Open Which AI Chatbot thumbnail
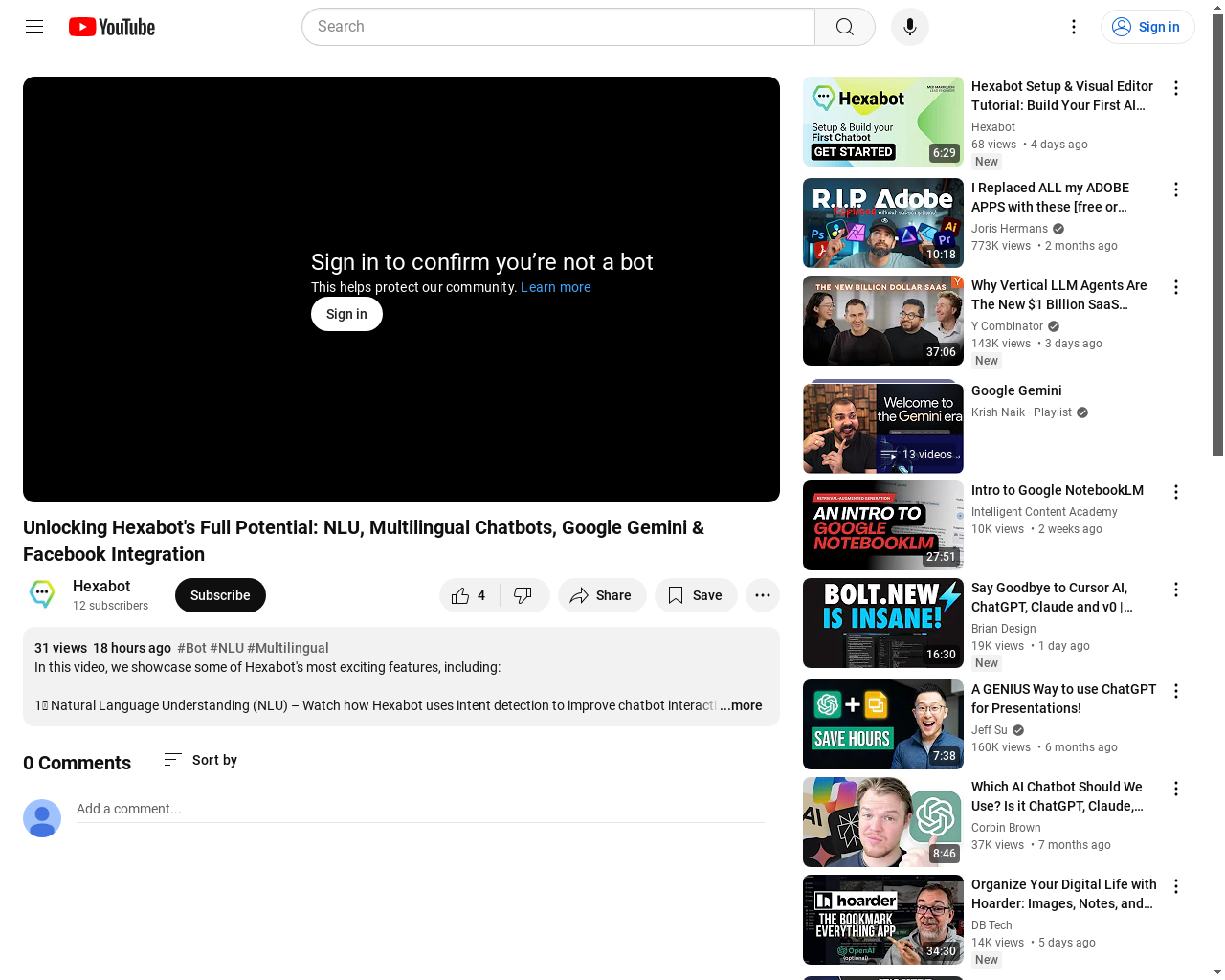 pos(883,822)
